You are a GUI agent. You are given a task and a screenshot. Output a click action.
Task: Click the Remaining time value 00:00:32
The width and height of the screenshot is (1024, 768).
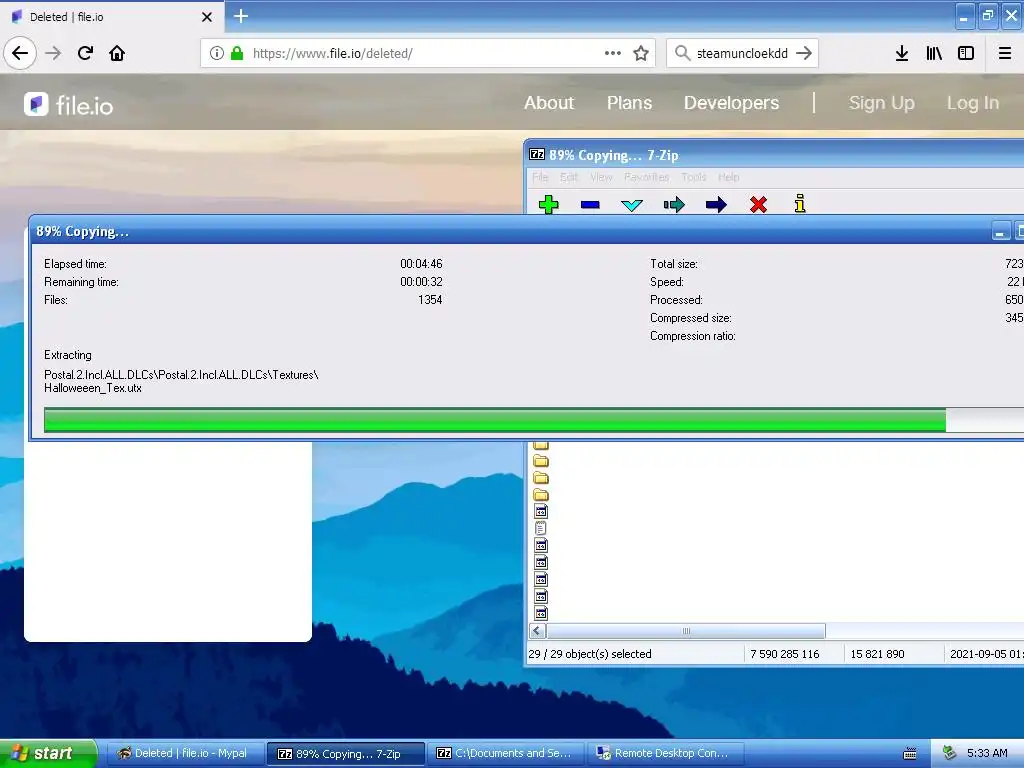point(421,281)
